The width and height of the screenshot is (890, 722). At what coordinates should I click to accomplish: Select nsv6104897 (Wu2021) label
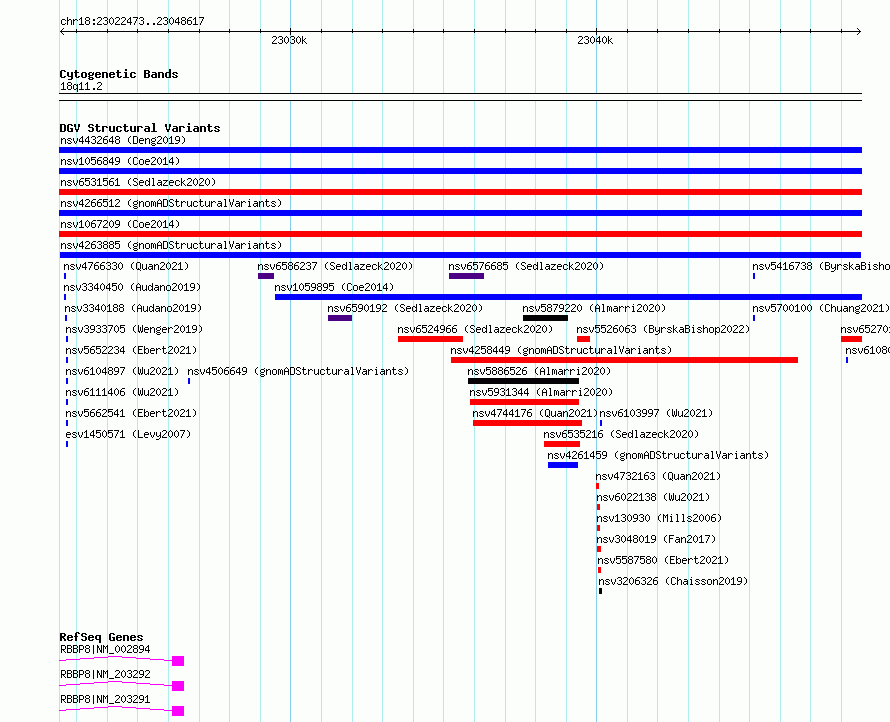pyautogui.click(x=122, y=371)
